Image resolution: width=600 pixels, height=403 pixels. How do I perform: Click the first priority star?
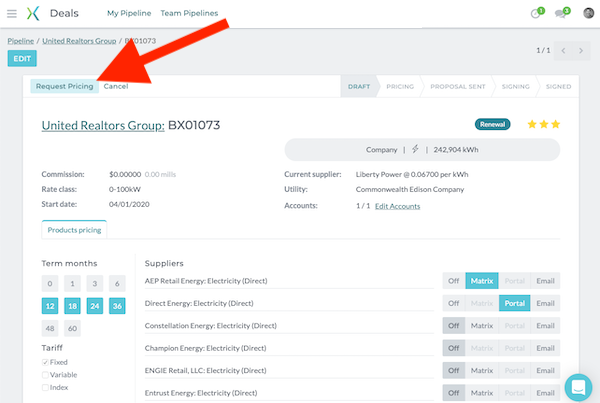point(532,124)
